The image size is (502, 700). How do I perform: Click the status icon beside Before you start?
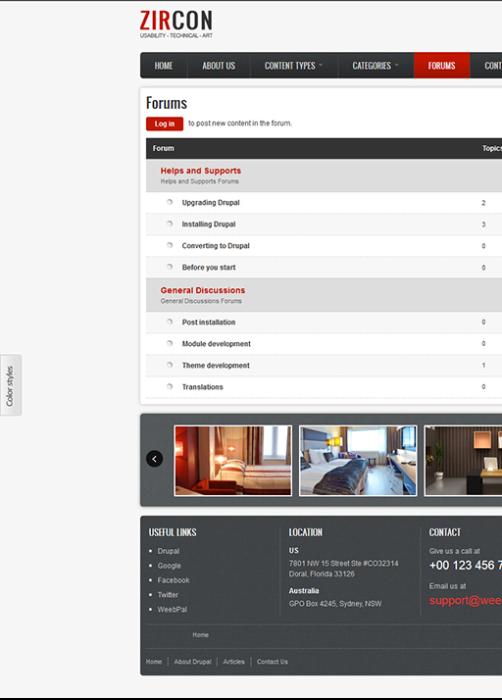170,267
